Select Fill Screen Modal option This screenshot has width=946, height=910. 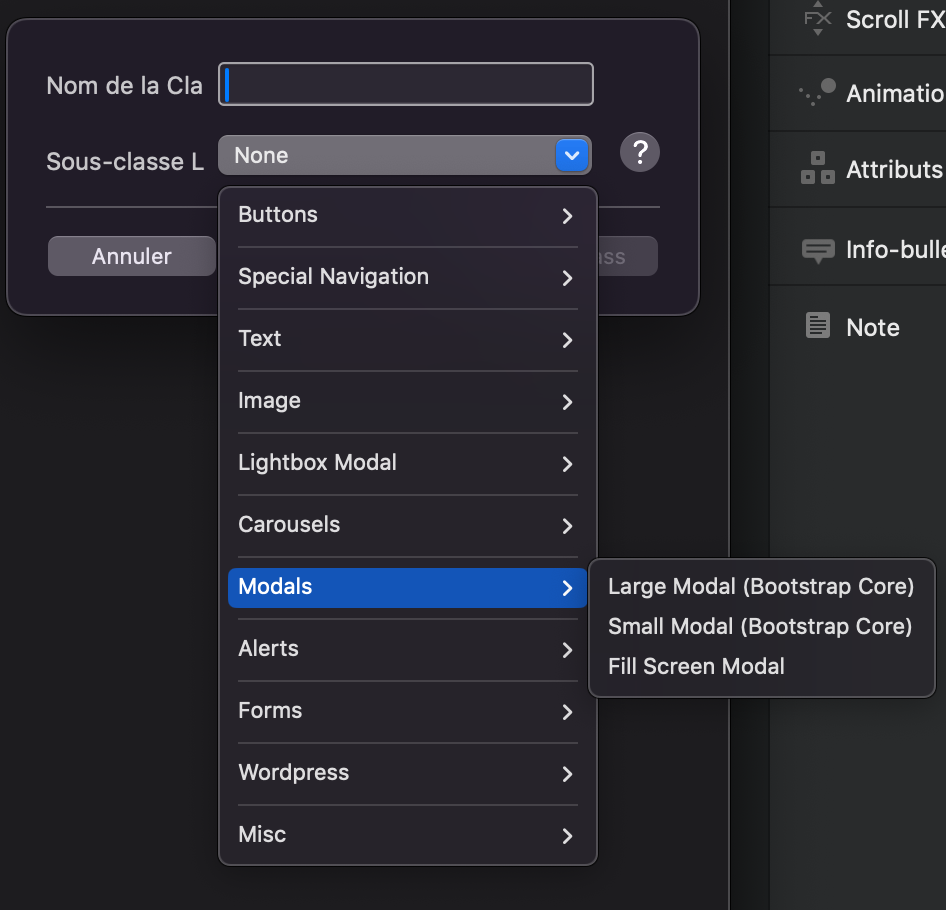pos(696,667)
